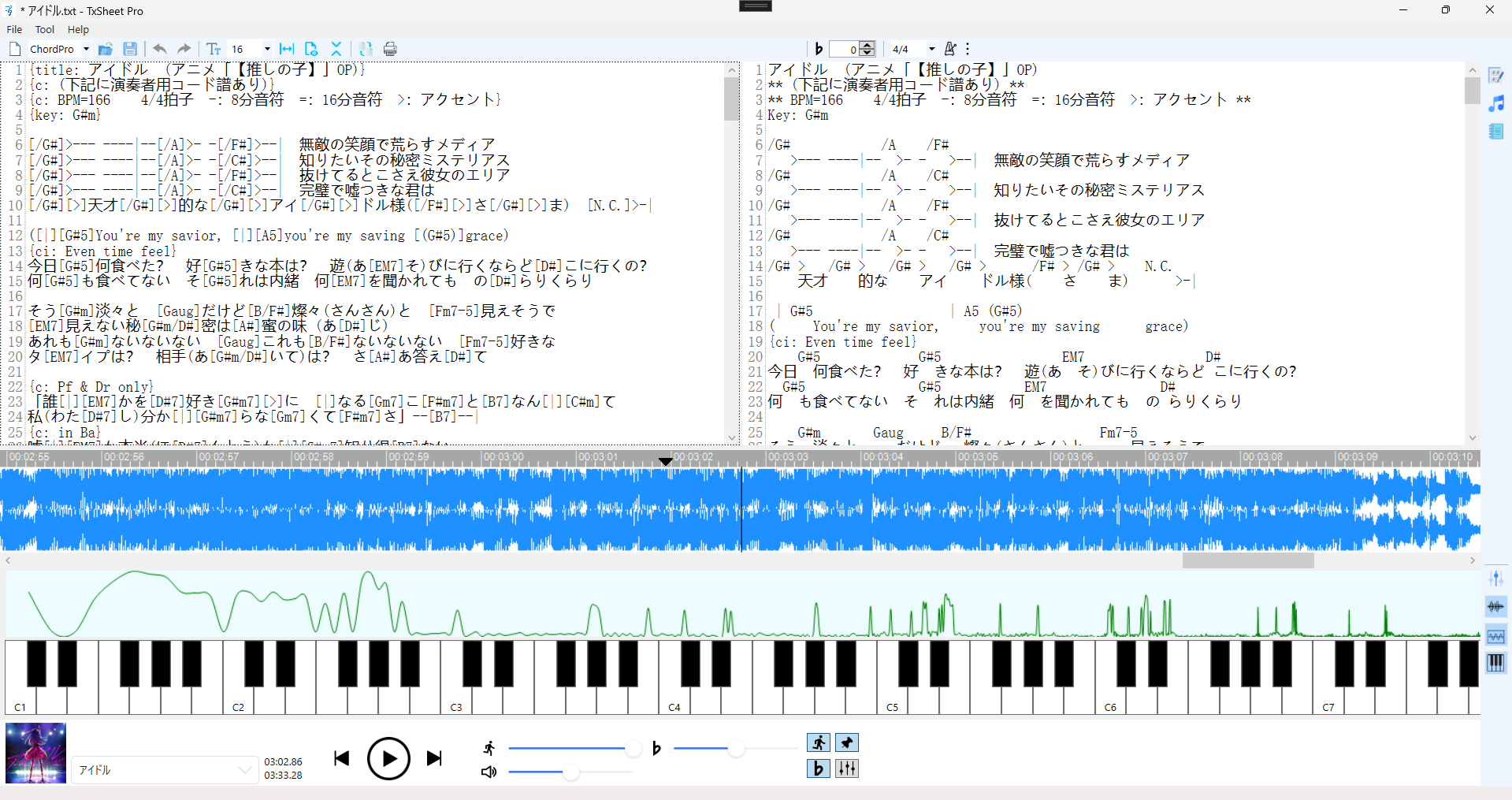Screen dimensions: 1512x800
Task: Show the piano keyboard view icon
Action: 1495,663
